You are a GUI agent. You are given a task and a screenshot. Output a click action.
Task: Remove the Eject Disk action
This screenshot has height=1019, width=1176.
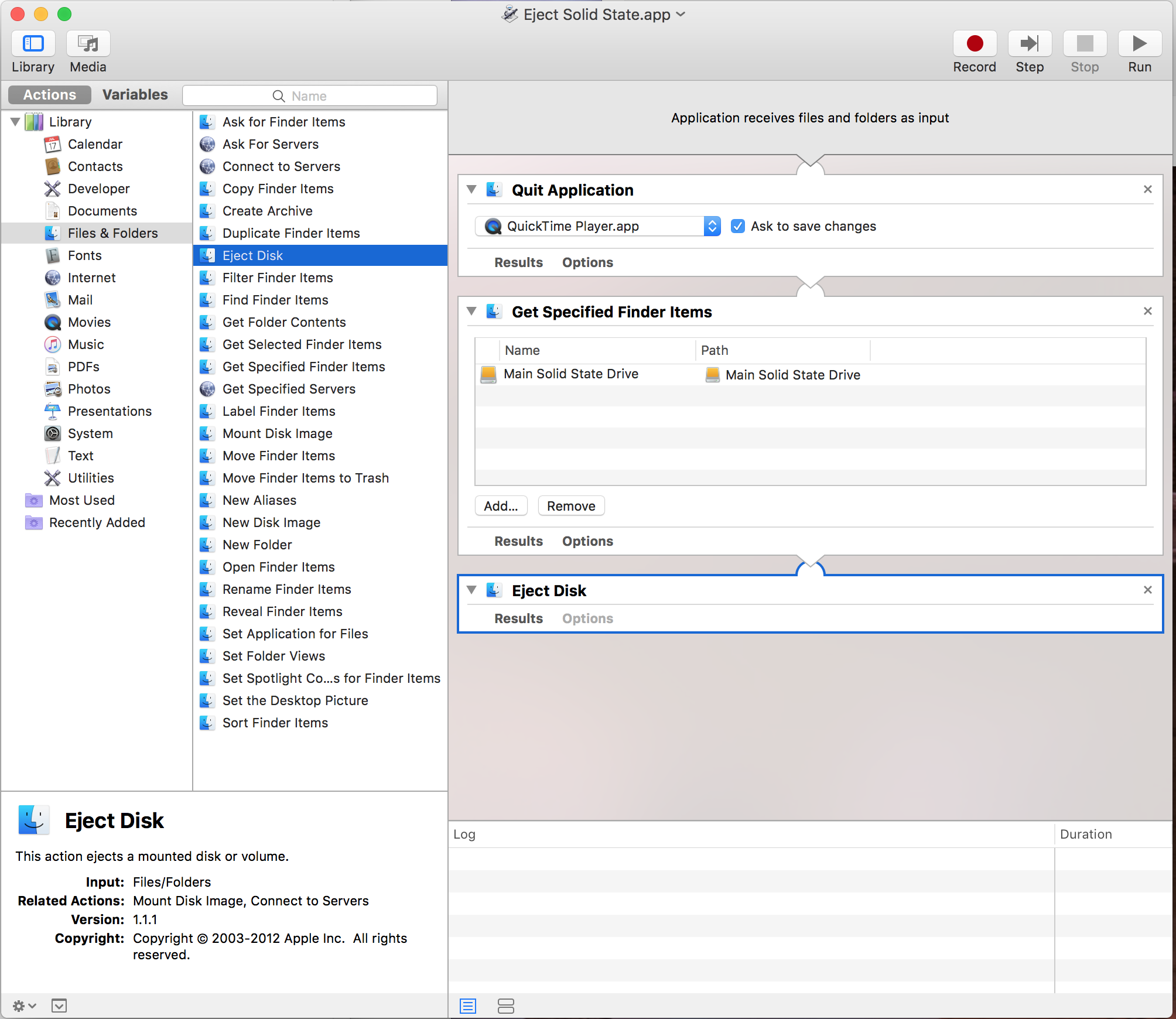click(x=1147, y=590)
